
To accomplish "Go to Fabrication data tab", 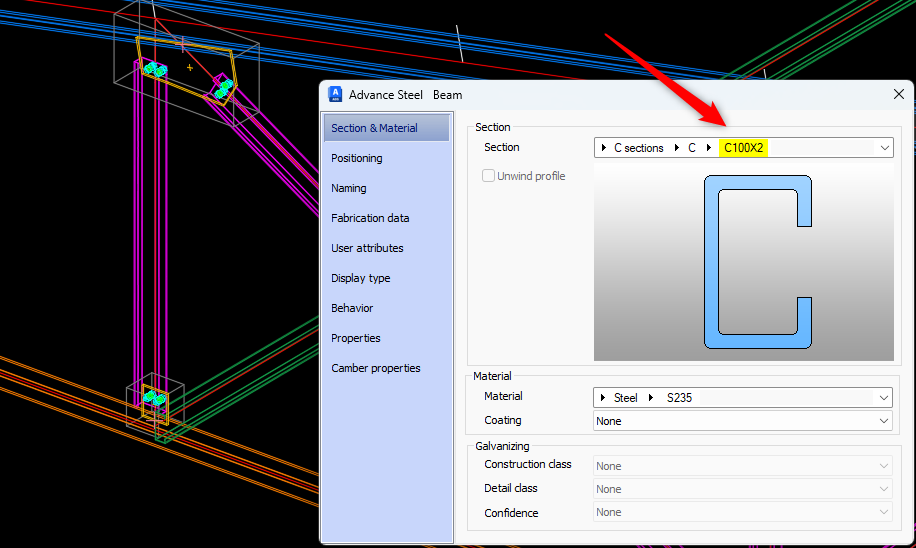I will pyautogui.click(x=370, y=218).
